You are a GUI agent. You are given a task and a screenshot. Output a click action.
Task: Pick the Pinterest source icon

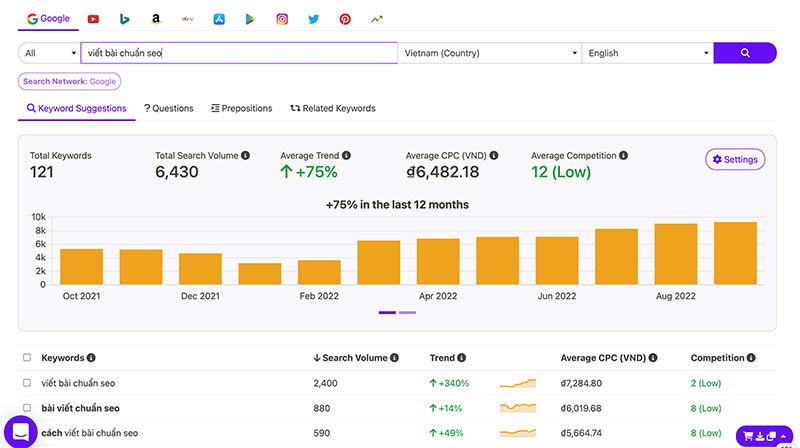(345, 19)
